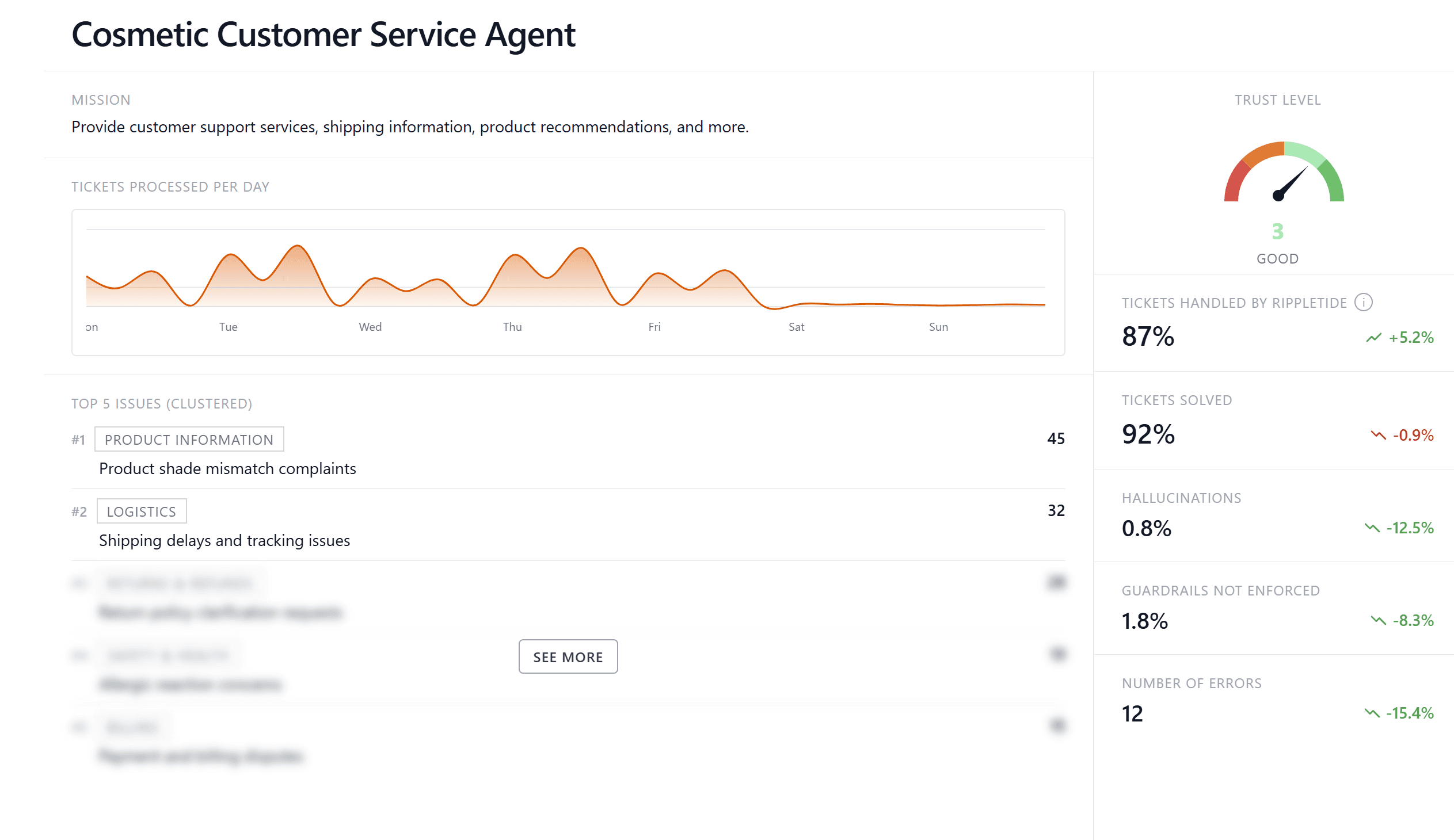The height and width of the screenshot is (840, 1454).
Task: Click the 87% tickets handled value
Action: [1148, 336]
